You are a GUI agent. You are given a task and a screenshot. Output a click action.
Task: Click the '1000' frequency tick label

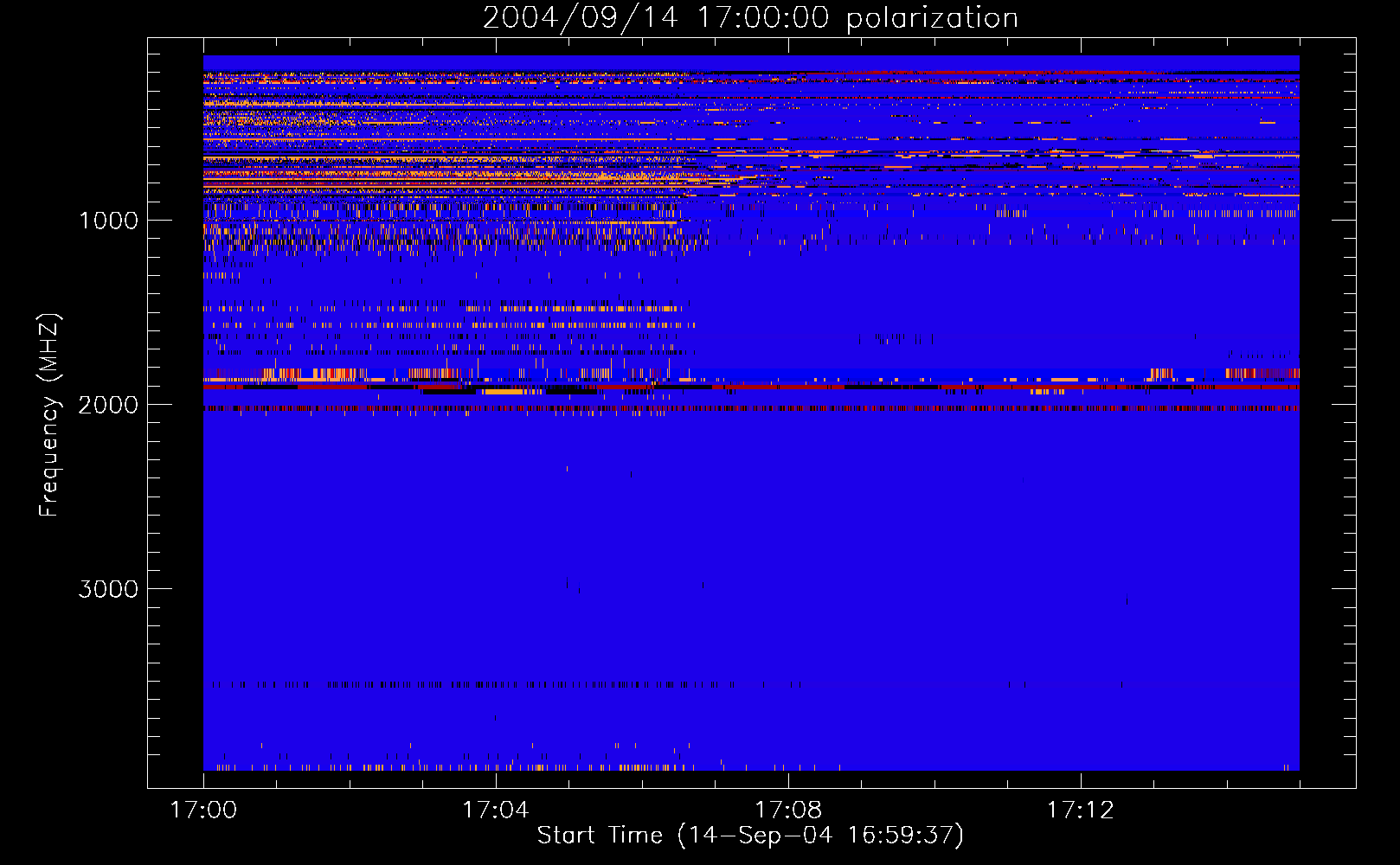[x=108, y=221]
